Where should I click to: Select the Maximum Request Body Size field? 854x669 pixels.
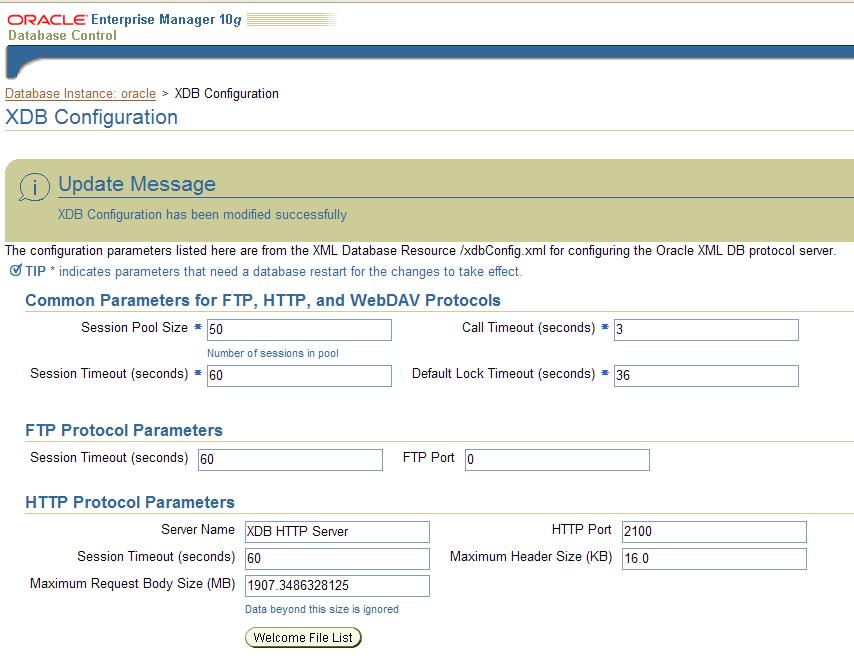click(337, 586)
